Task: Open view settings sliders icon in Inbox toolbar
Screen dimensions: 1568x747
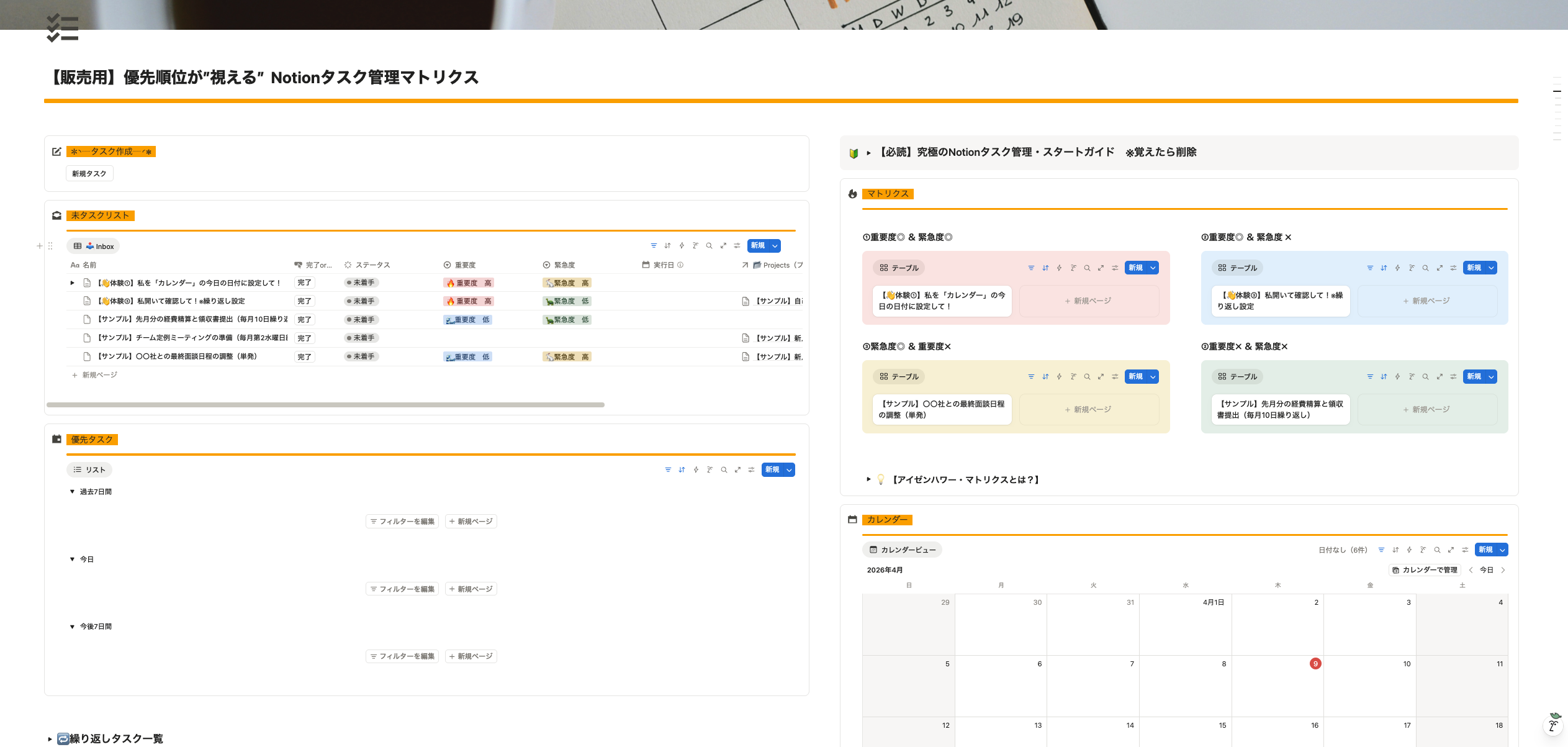Action: click(737, 246)
